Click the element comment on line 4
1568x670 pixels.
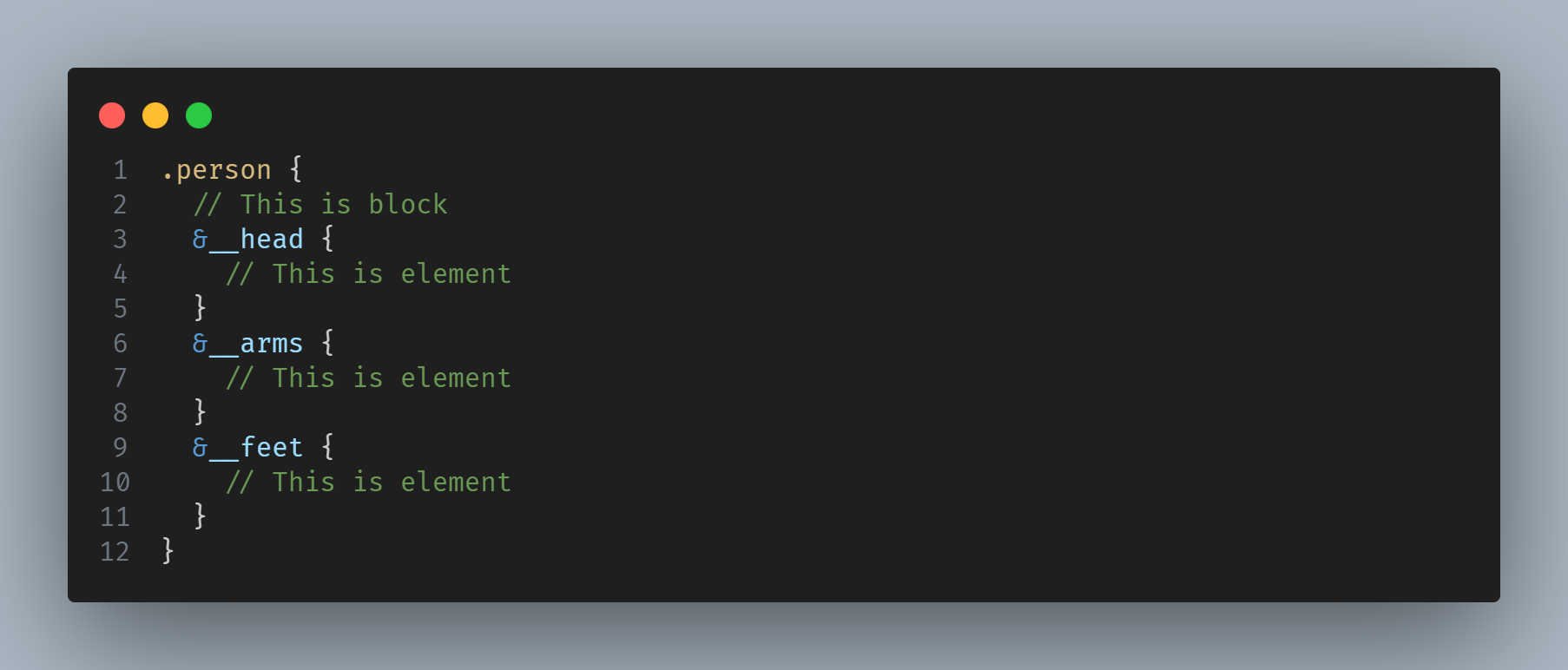(x=369, y=274)
